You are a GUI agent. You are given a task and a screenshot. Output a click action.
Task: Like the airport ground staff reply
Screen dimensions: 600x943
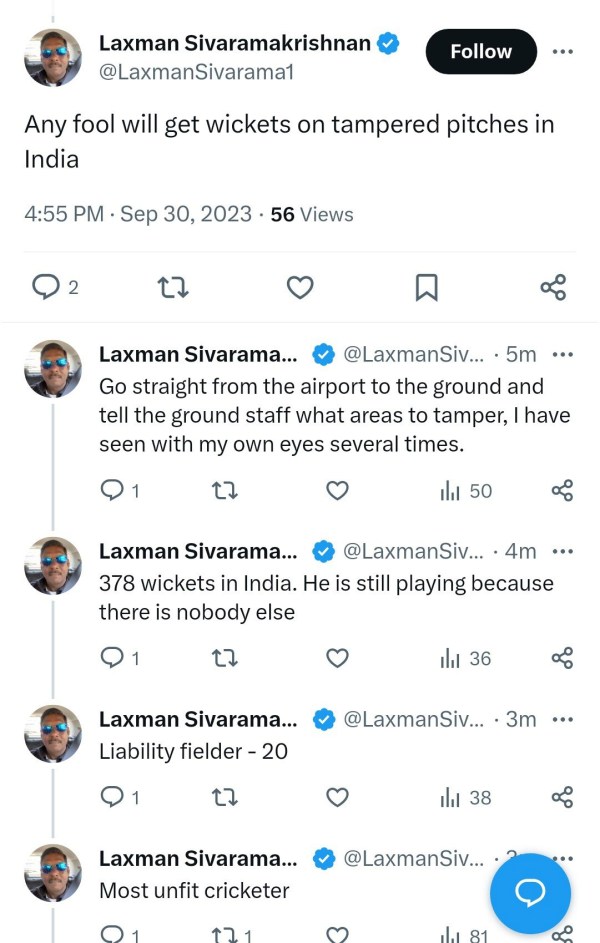pyautogui.click(x=337, y=490)
